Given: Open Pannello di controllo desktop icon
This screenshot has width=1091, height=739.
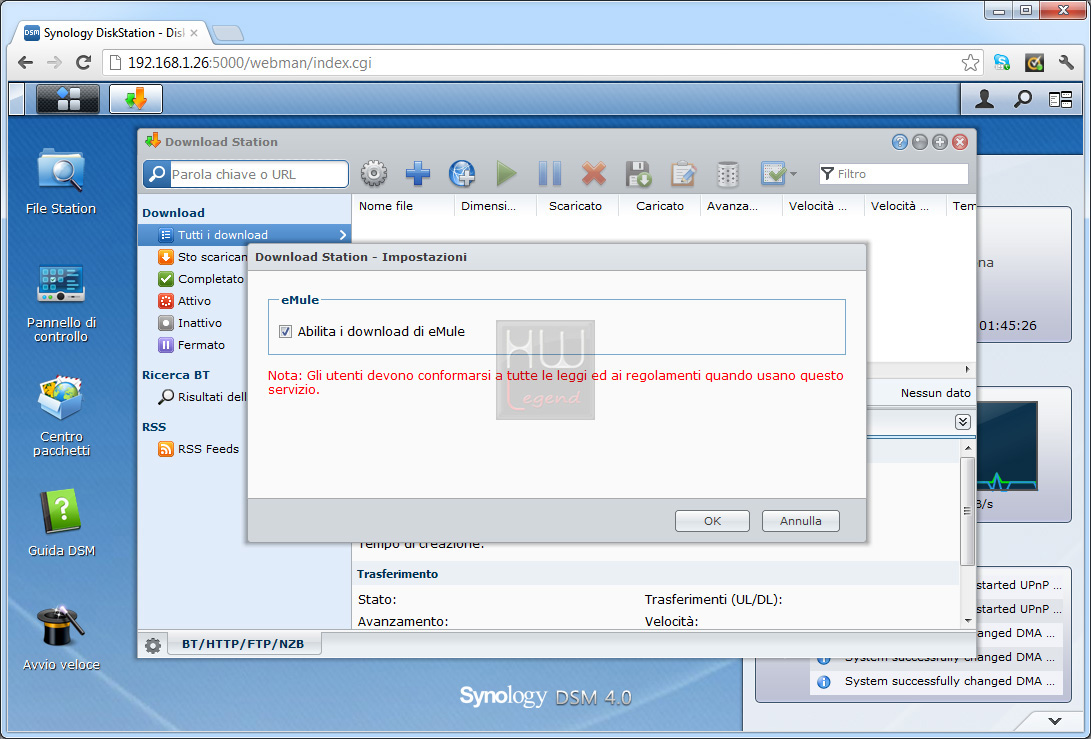Looking at the screenshot, I should 61,302.
